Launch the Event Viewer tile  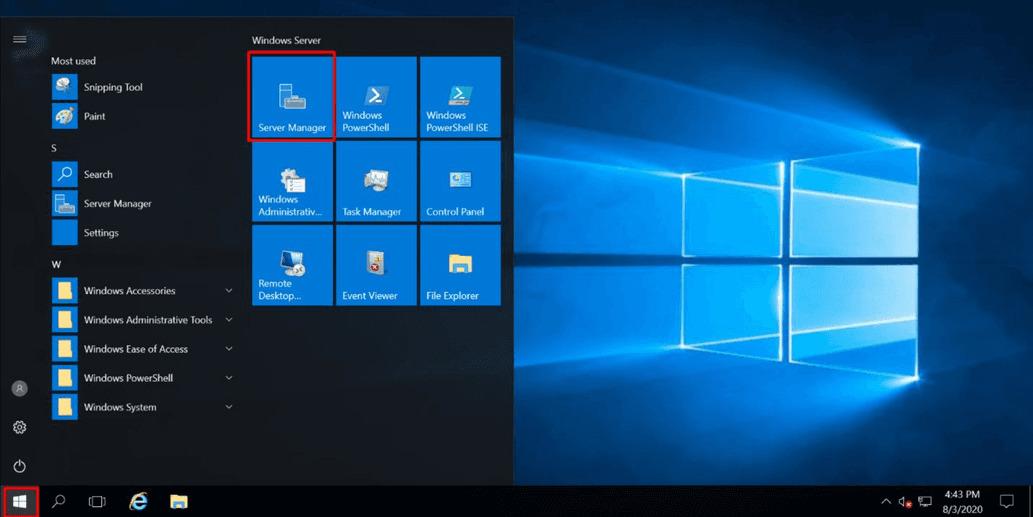click(x=376, y=265)
